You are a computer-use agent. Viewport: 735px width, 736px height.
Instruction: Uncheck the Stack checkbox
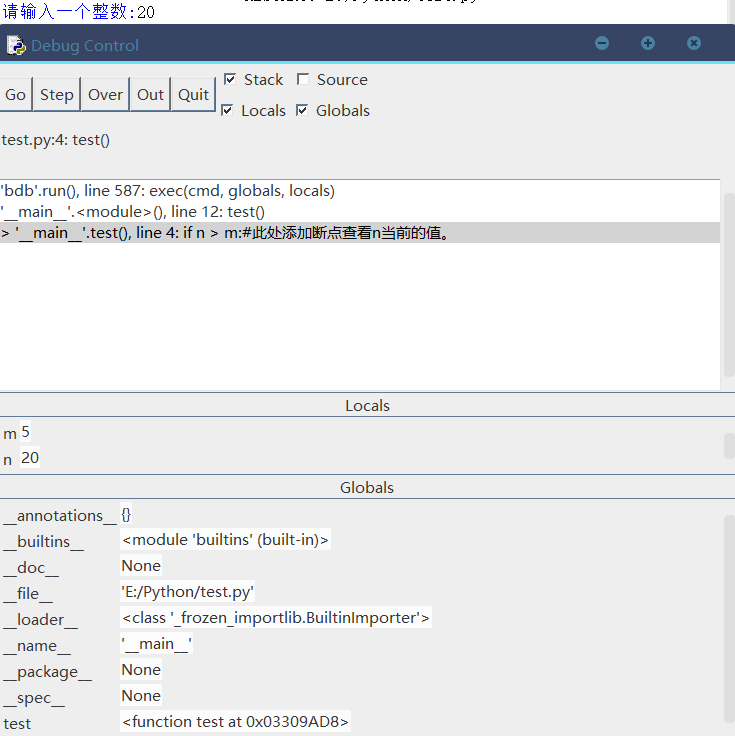pos(230,79)
